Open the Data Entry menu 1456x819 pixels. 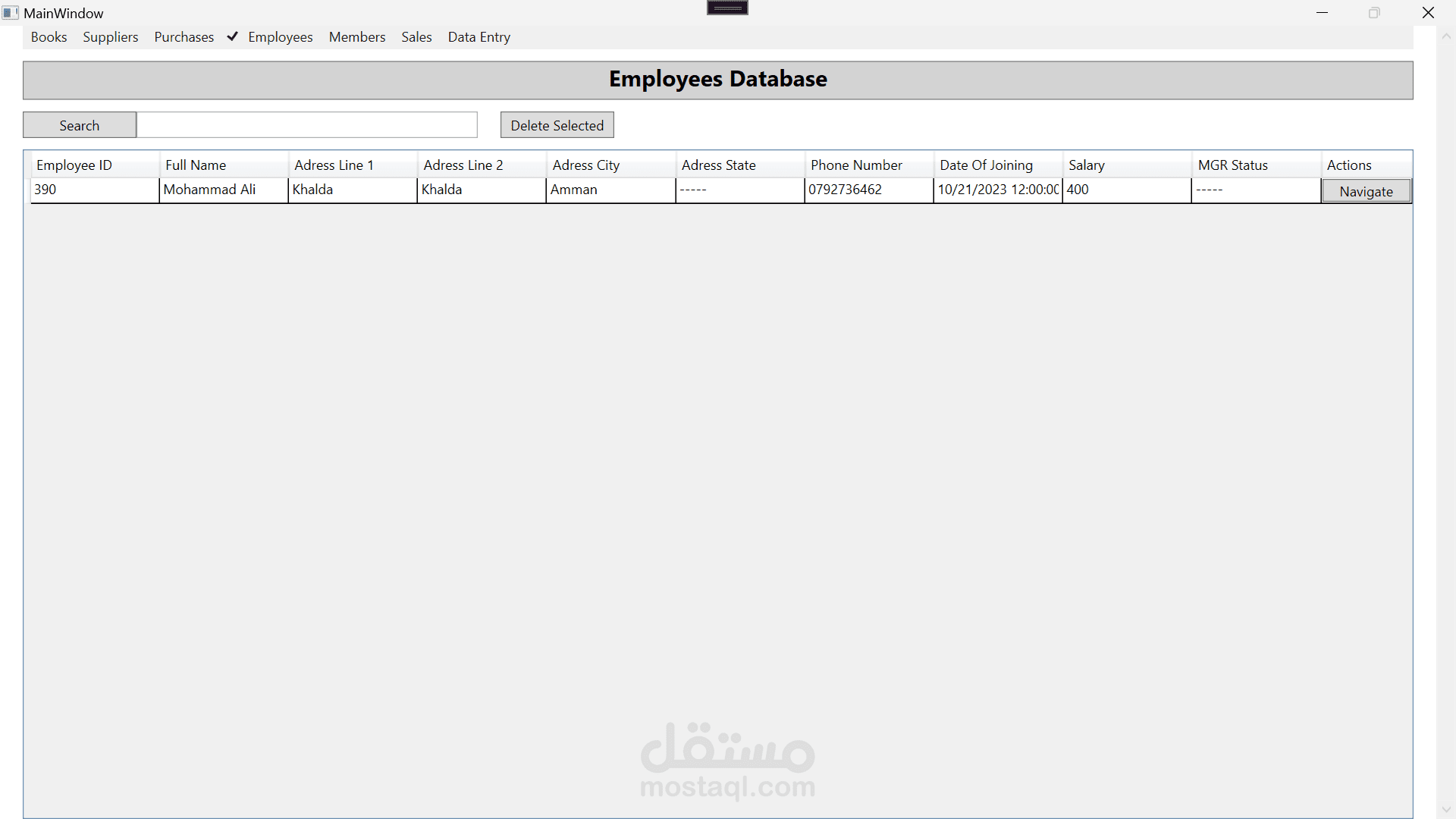point(479,37)
